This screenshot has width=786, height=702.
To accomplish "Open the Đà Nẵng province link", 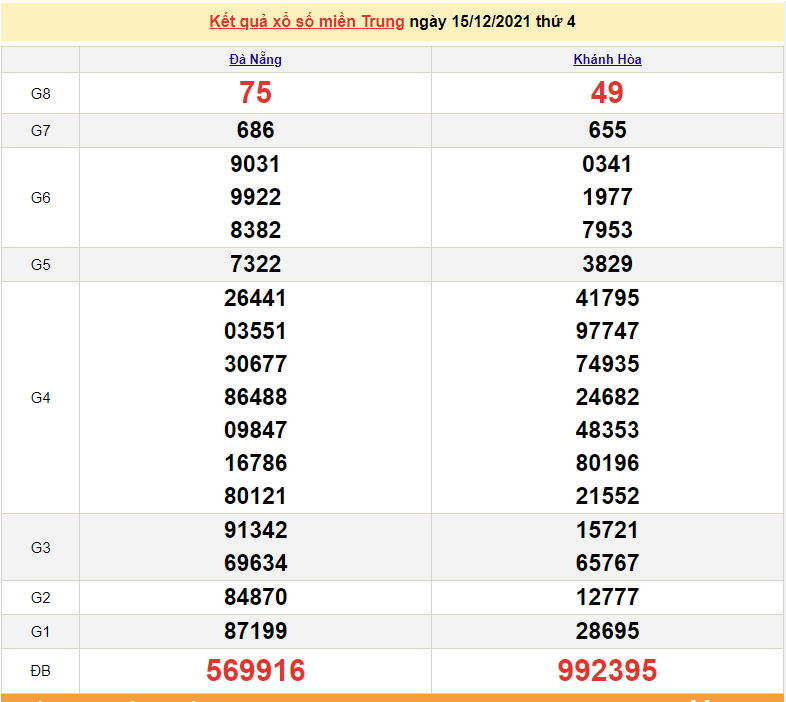I will pyautogui.click(x=255, y=59).
